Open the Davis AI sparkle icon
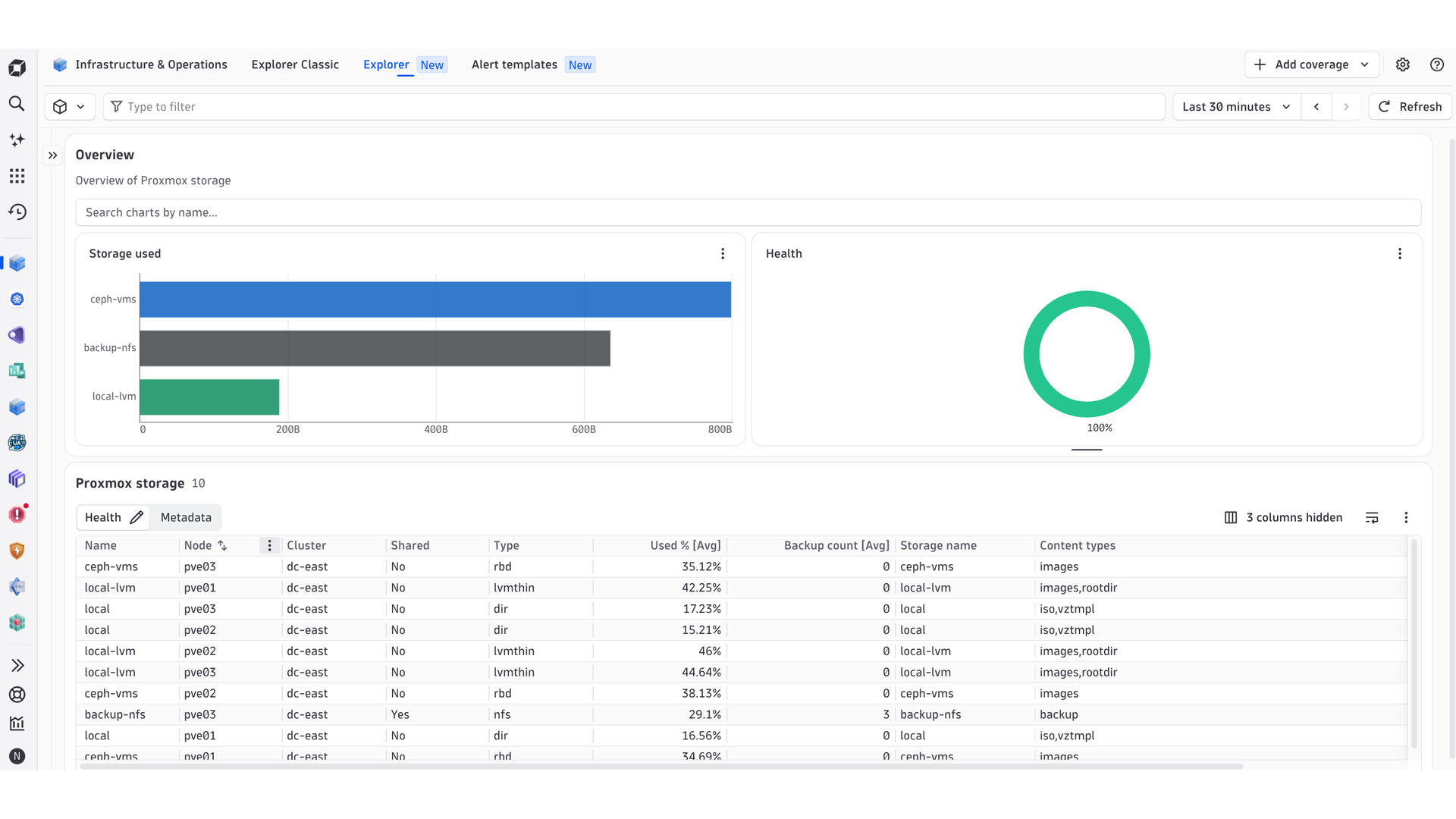The width and height of the screenshot is (1456, 819). coord(17,140)
